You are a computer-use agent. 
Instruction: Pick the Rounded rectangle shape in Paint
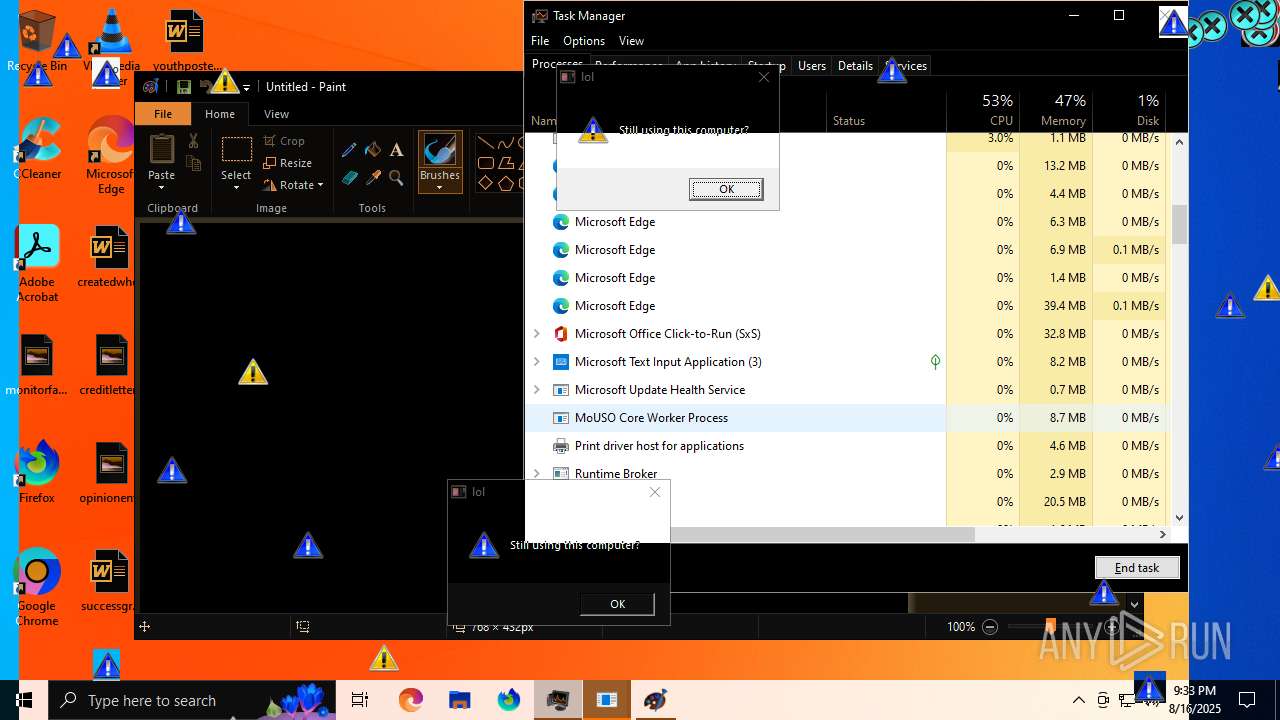point(486,163)
